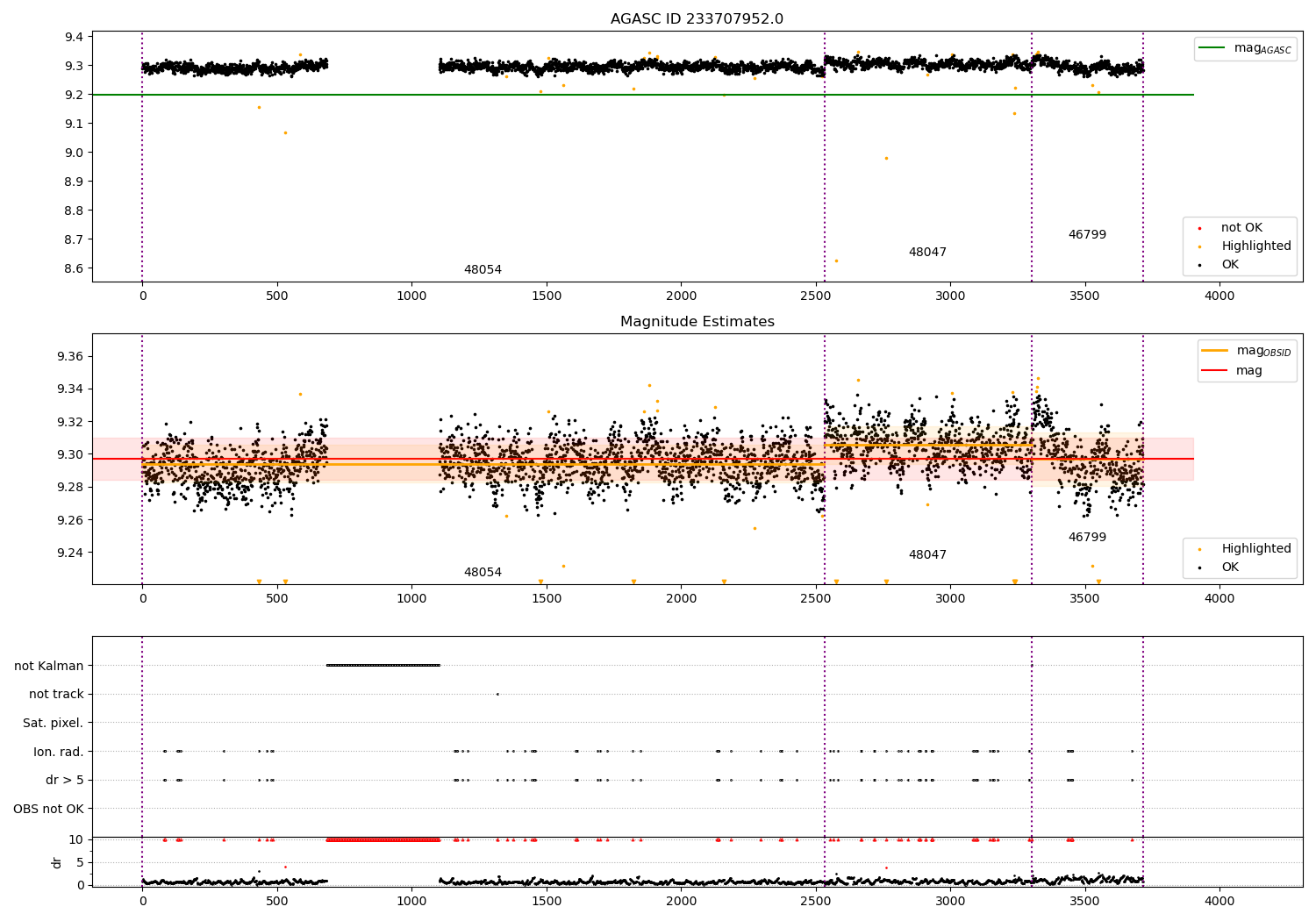The height and width of the screenshot is (921, 1316).
Task: Click 'Highlighted' in the Magnitude Estimates legend
Action: (x=1256, y=549)
